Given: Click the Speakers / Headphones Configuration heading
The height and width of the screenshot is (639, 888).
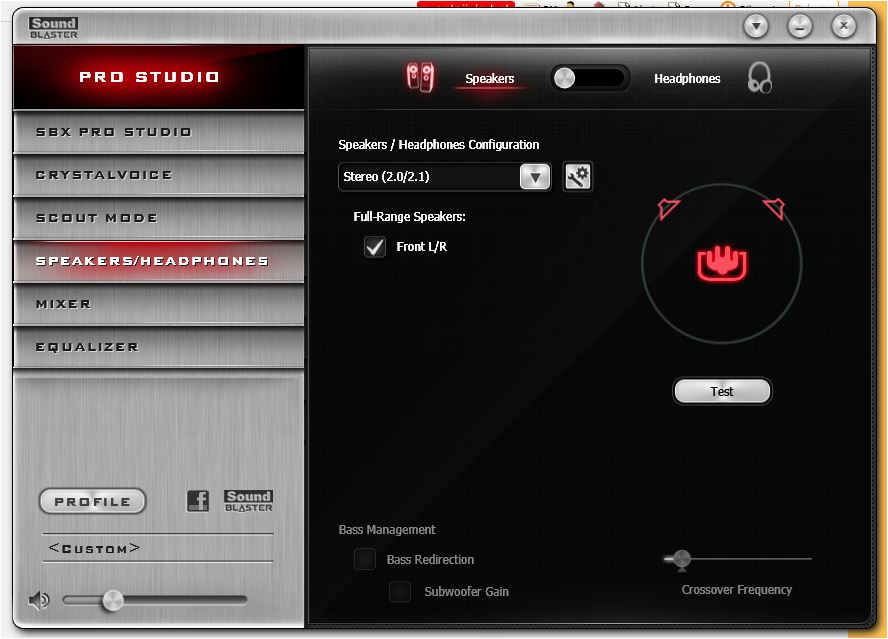Looking at the screenshot, I should tap(438, 145).
